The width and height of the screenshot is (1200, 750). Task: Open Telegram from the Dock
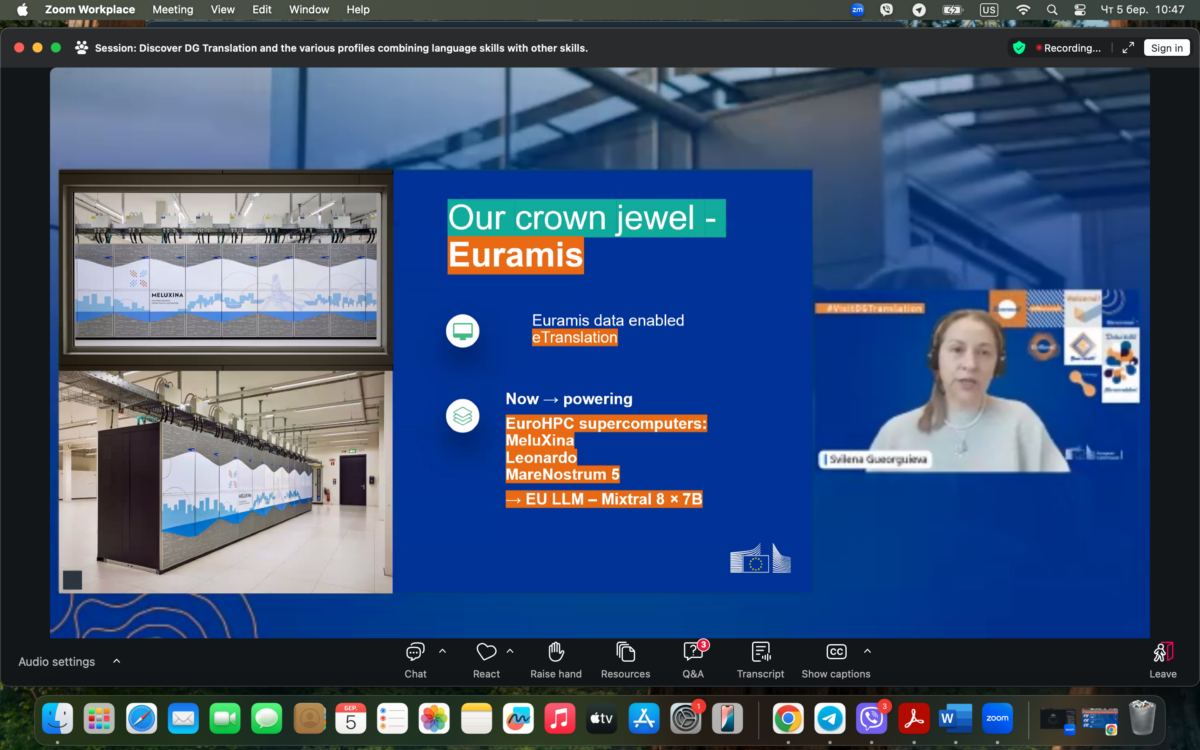pos(830,718)
